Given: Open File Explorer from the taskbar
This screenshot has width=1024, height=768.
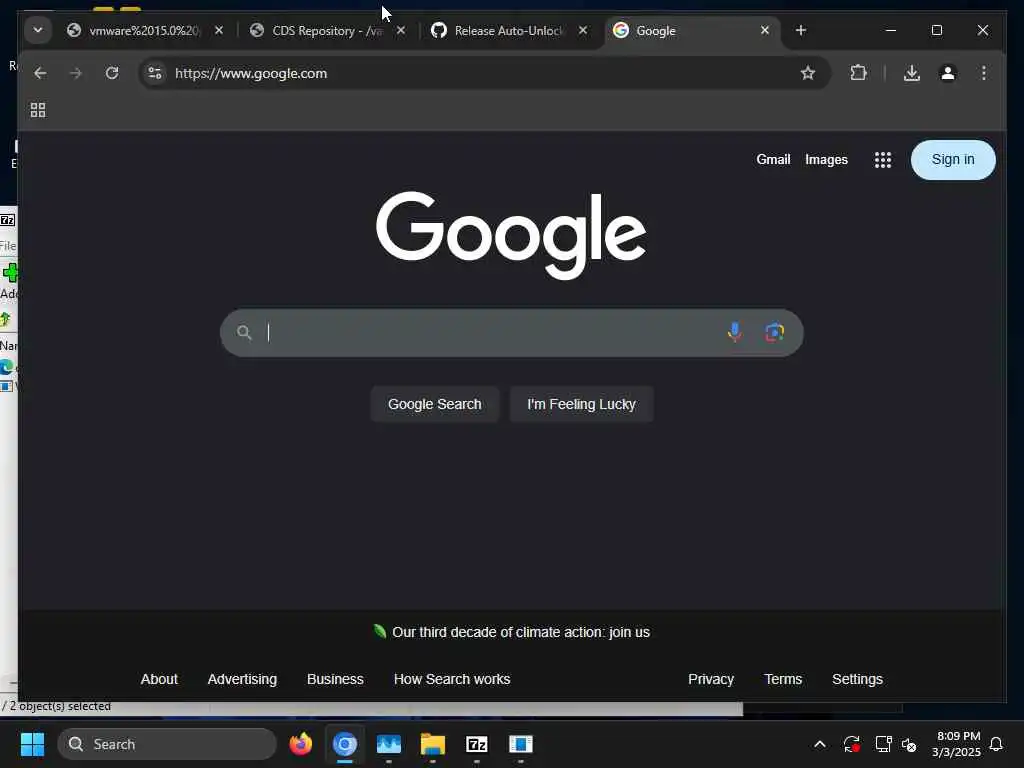Looking at the screenshot, I should click(x=432, y=744).
